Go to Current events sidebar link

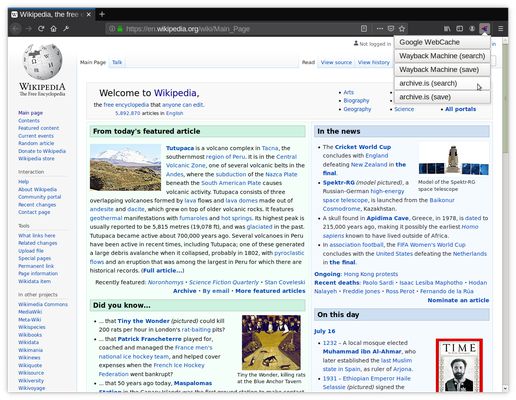pos(36,136)
